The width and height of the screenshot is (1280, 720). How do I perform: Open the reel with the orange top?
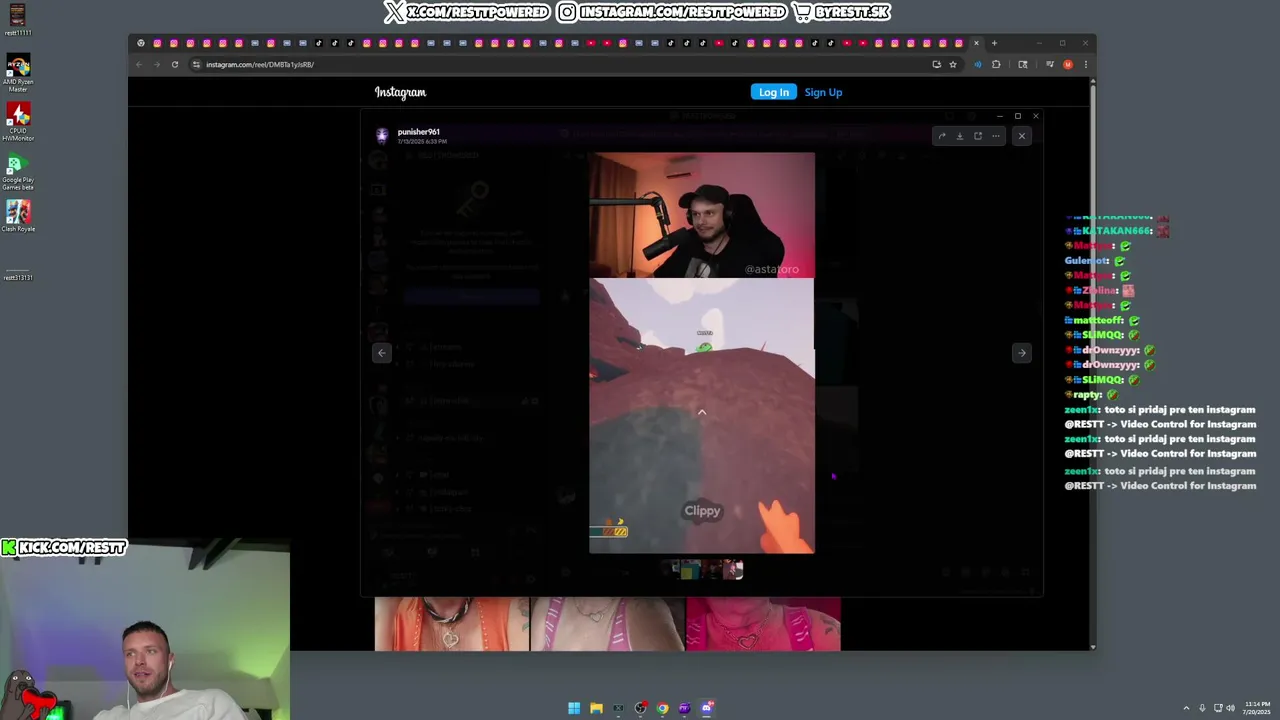[452, 624]
